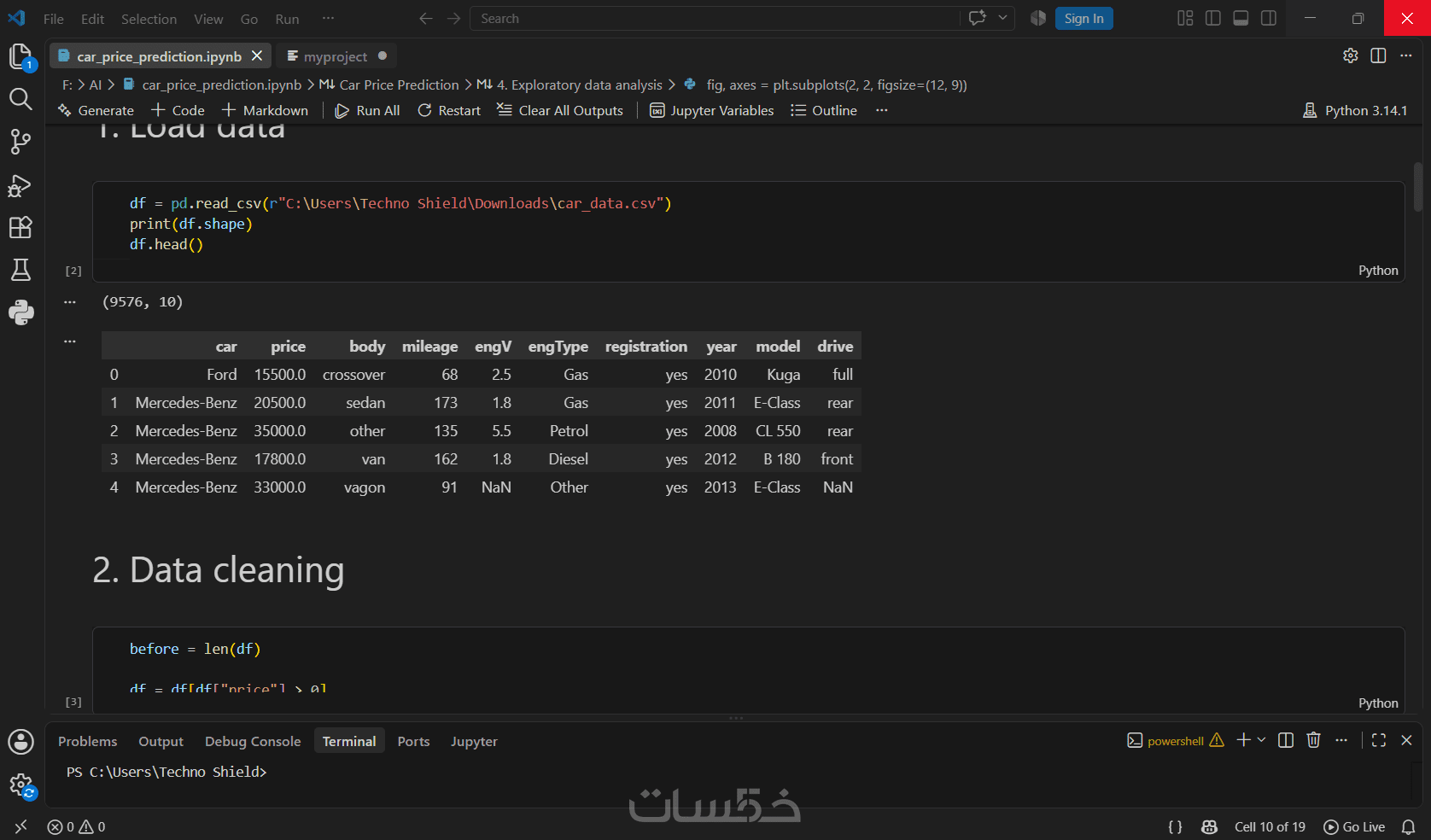
Task: Open the Explorer view in activity bar
Action: click(20, 56)
